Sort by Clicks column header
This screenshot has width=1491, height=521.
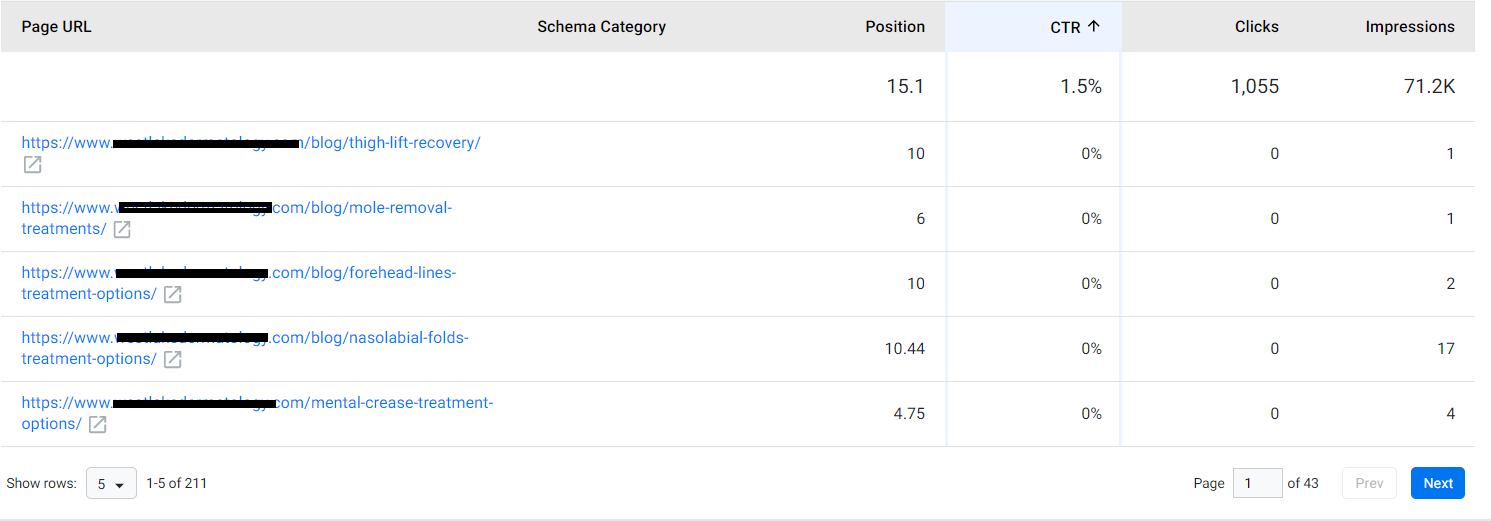click(1256, 27)
